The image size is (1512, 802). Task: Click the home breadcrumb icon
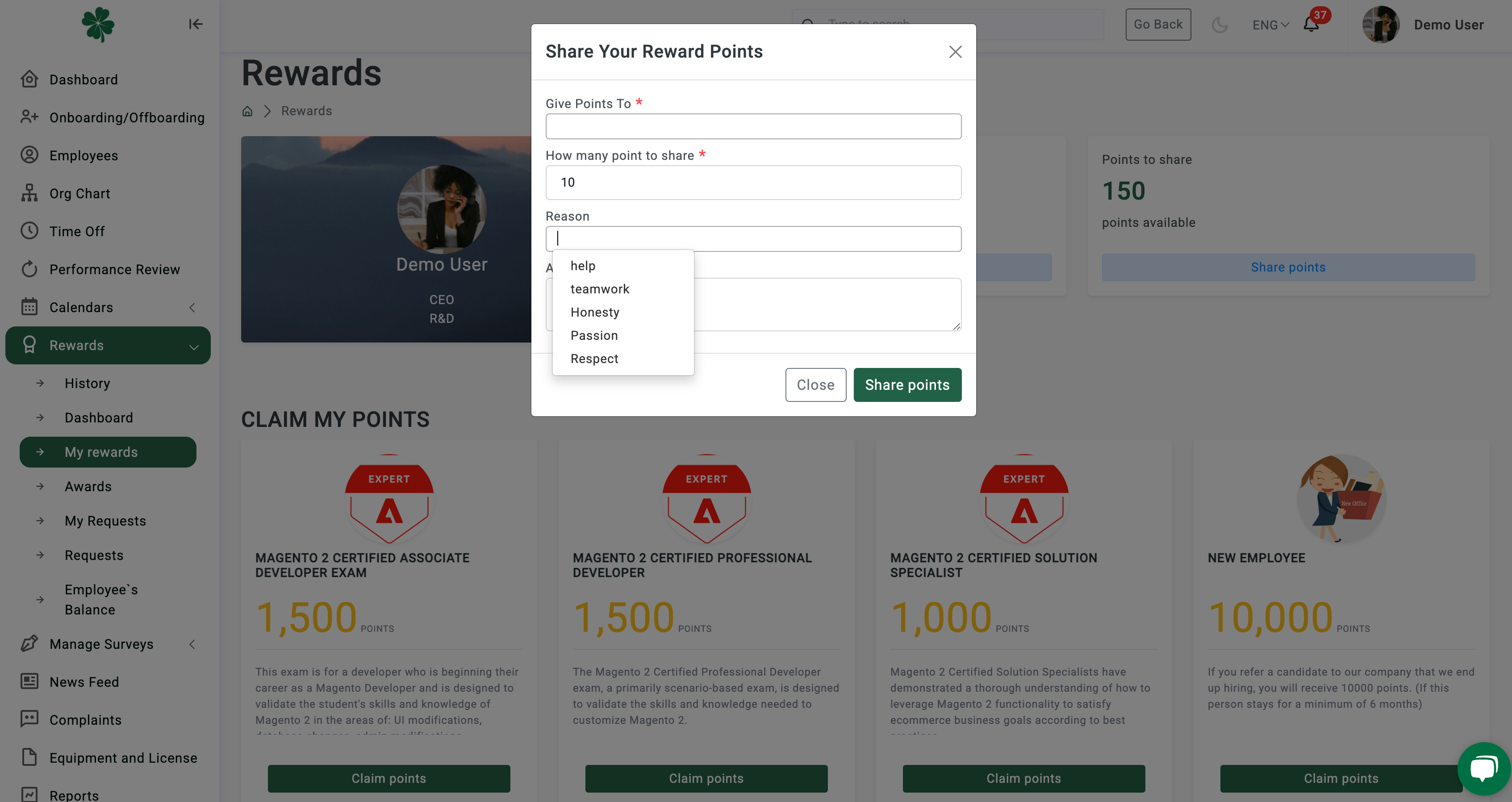click(x=248, y=111)
